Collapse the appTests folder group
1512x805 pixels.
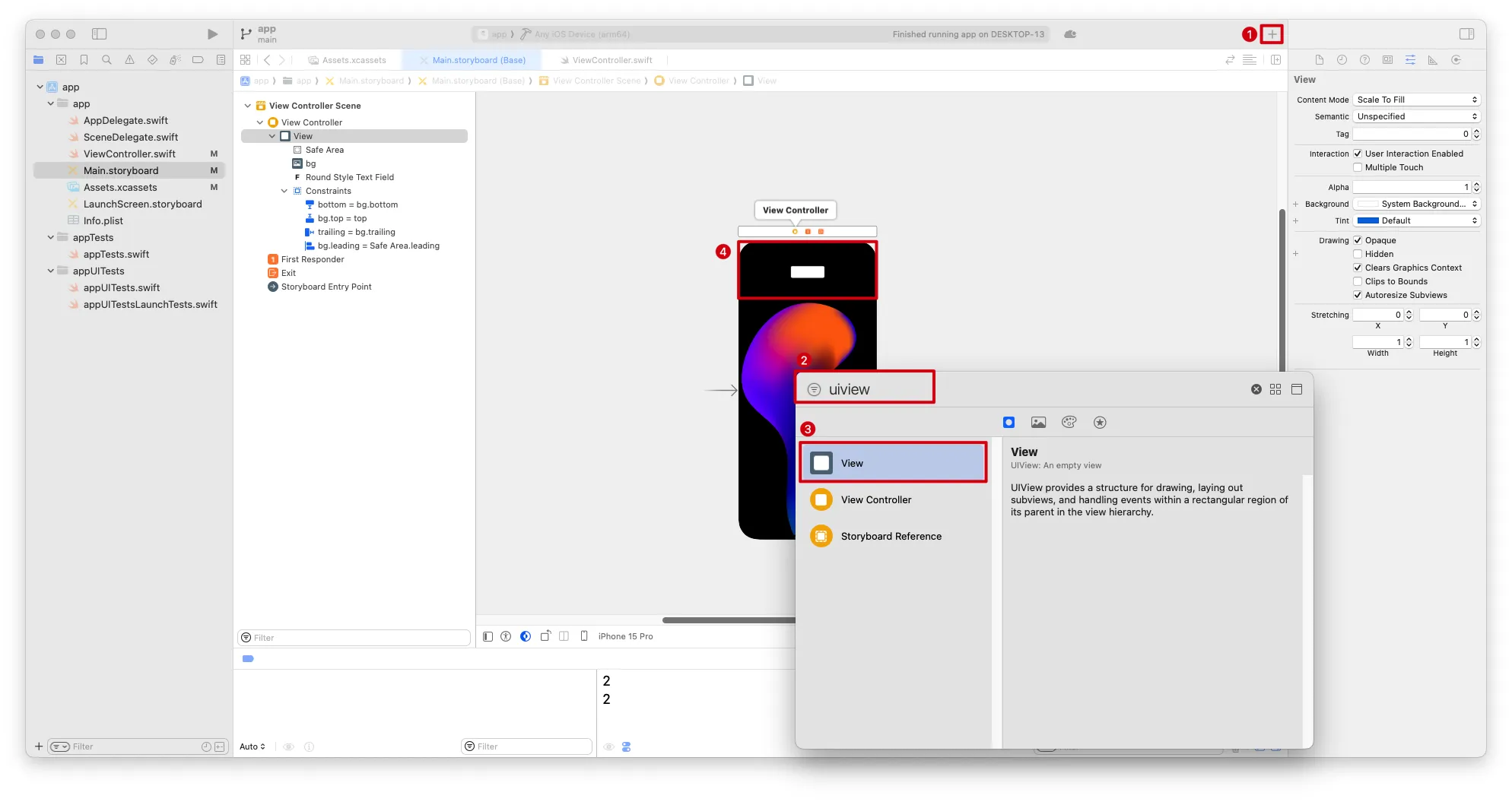[51, 237]
